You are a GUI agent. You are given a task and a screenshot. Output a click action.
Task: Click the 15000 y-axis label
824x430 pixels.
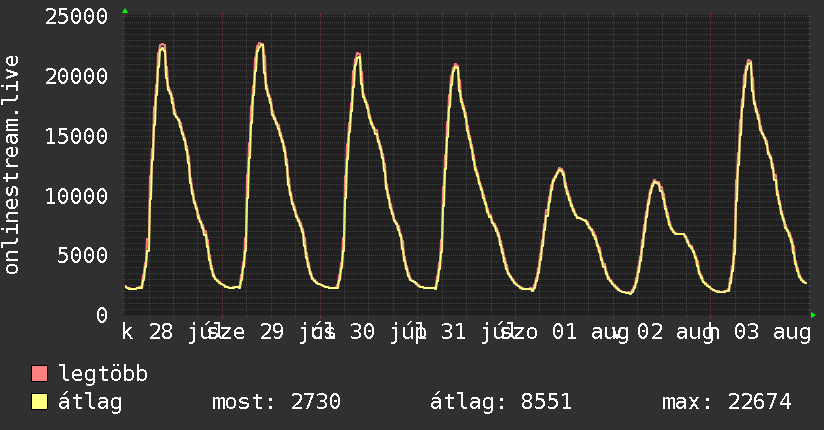77,137
